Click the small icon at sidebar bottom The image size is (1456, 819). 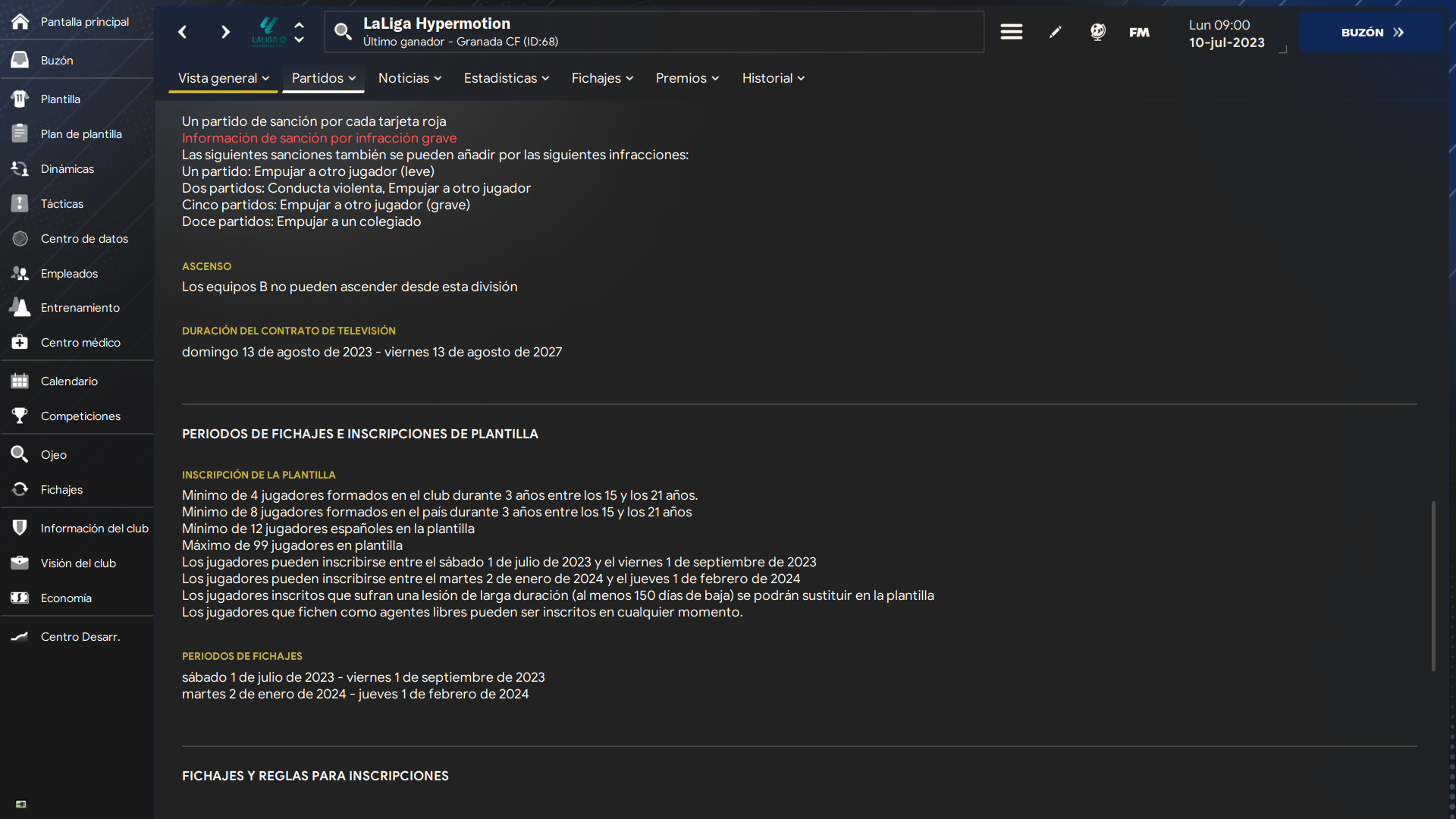click(20, 804)
